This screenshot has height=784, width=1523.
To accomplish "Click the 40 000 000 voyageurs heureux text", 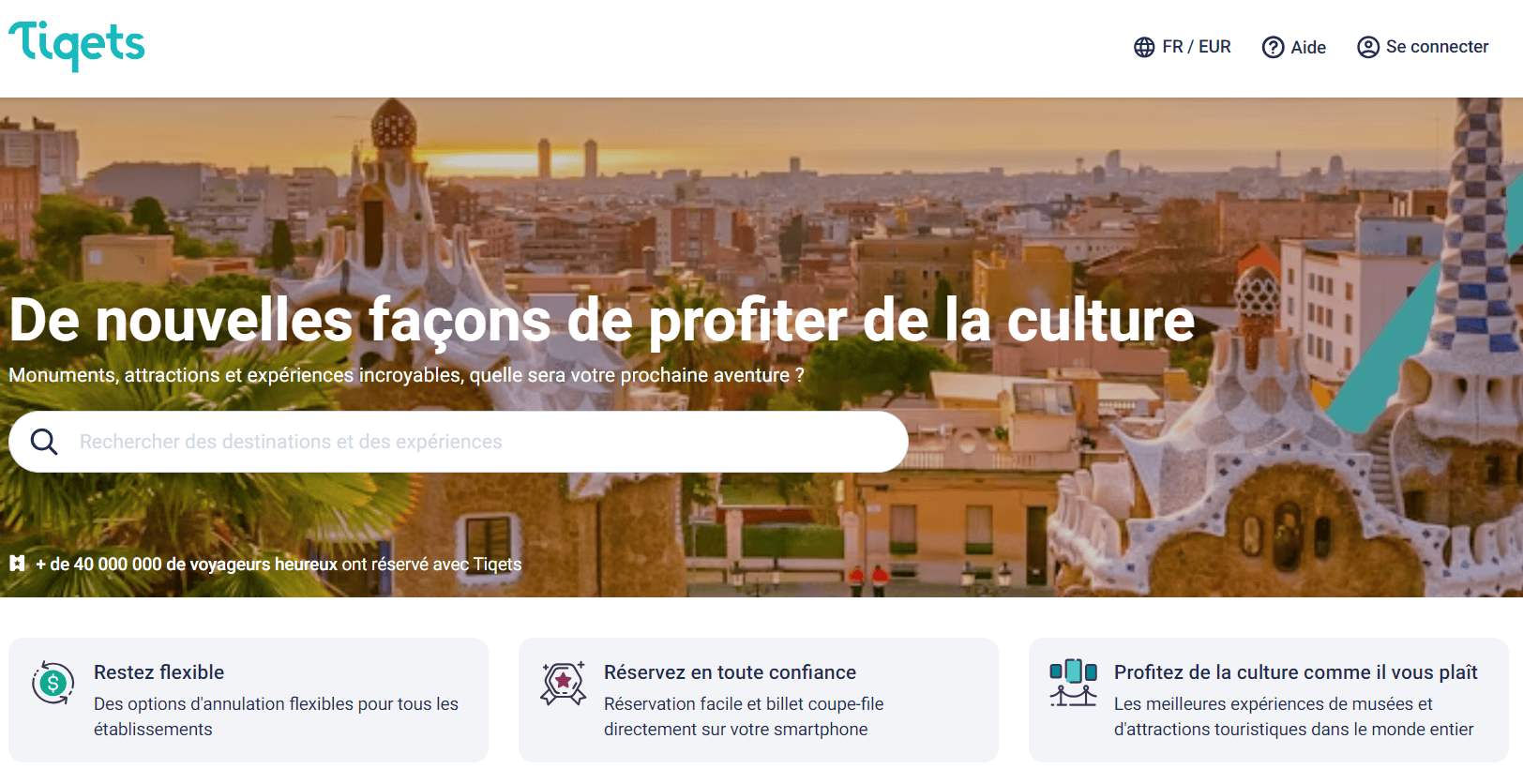I will (185, 564).
